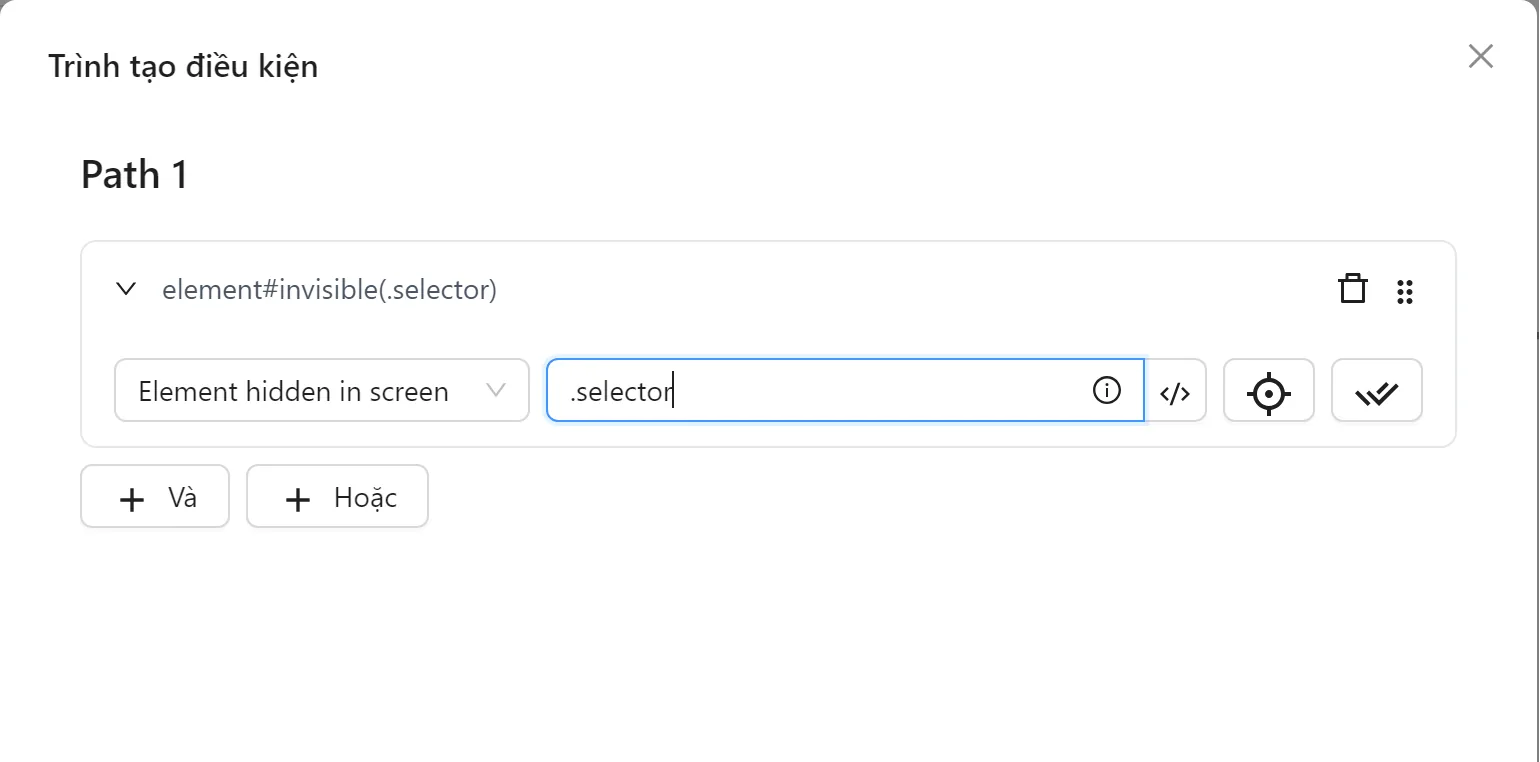Click the element#invisible(.selector) condition summary

click(329, 290)
